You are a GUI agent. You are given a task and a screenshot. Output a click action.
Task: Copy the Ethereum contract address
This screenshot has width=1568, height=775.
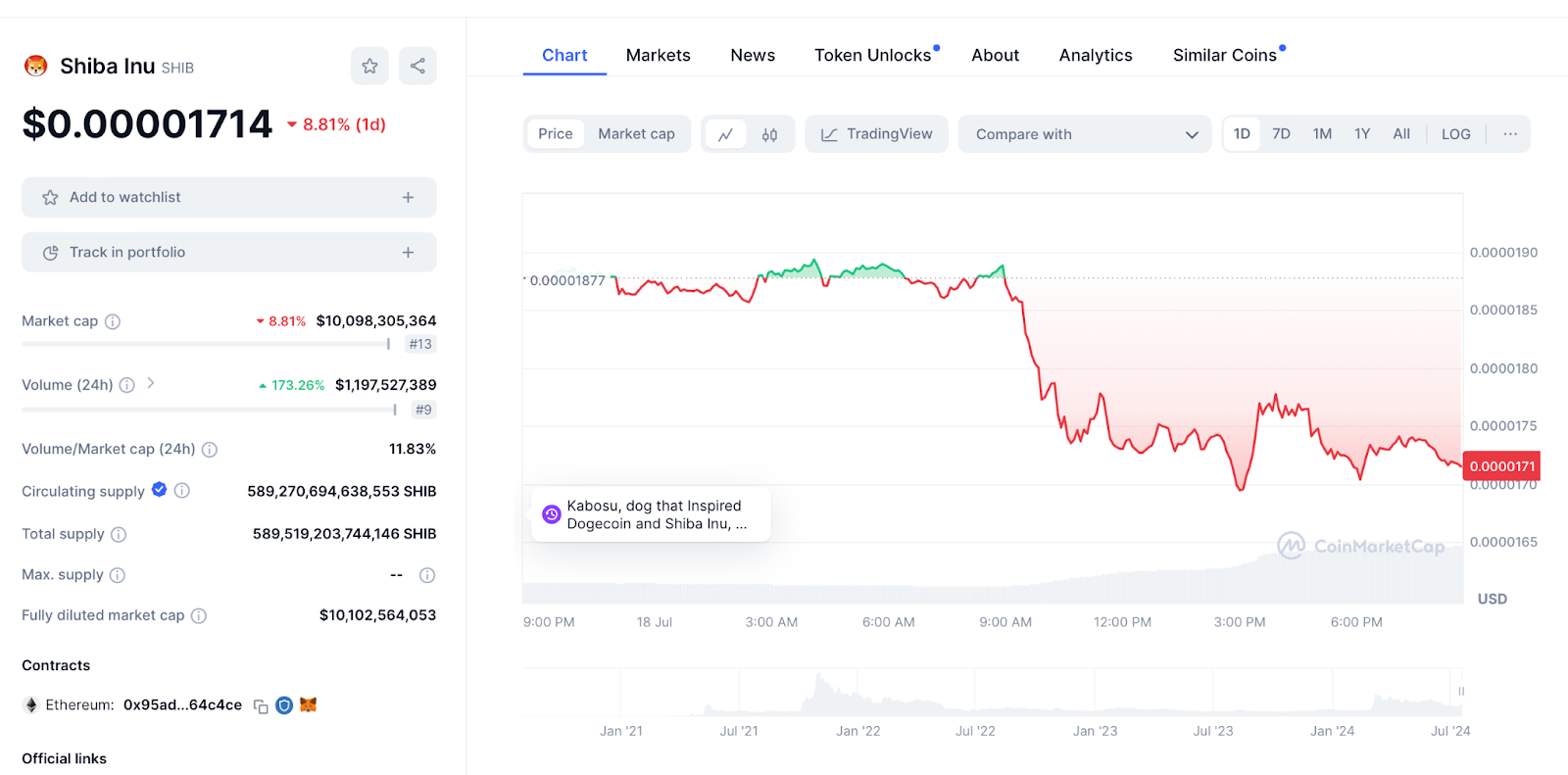[x=261, y=705]
